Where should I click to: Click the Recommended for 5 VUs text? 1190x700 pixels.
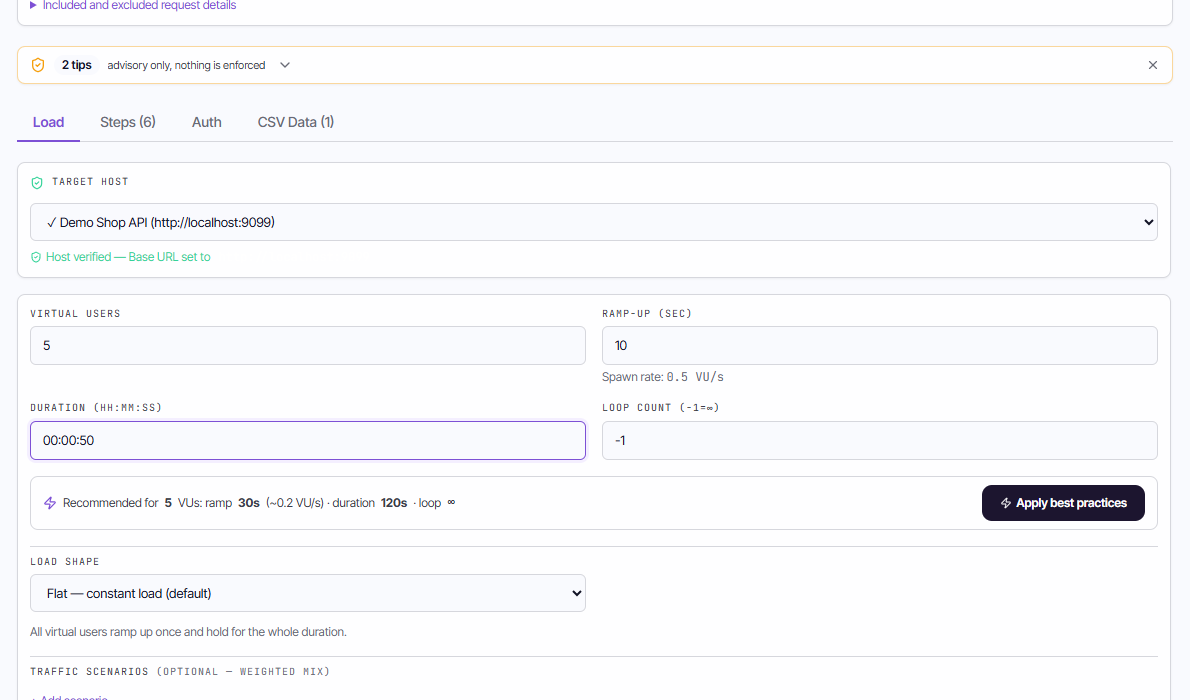coord(259,503)
